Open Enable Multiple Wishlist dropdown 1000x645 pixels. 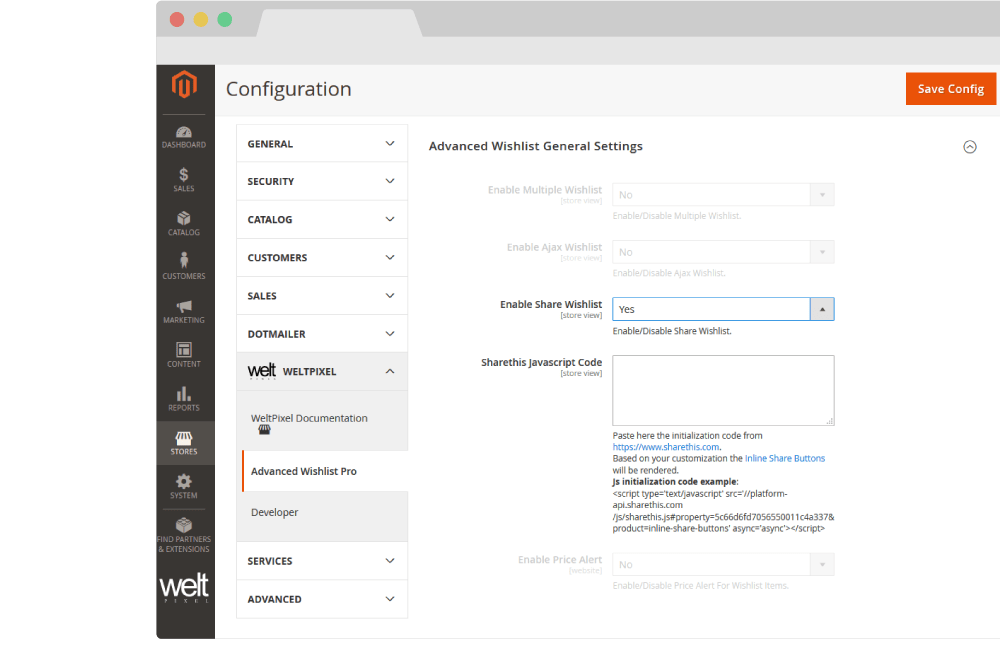tap(723, 195)
